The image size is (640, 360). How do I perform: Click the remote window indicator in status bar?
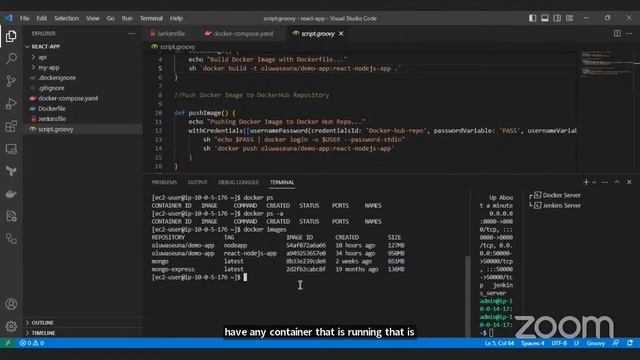[x=8, y=343]
